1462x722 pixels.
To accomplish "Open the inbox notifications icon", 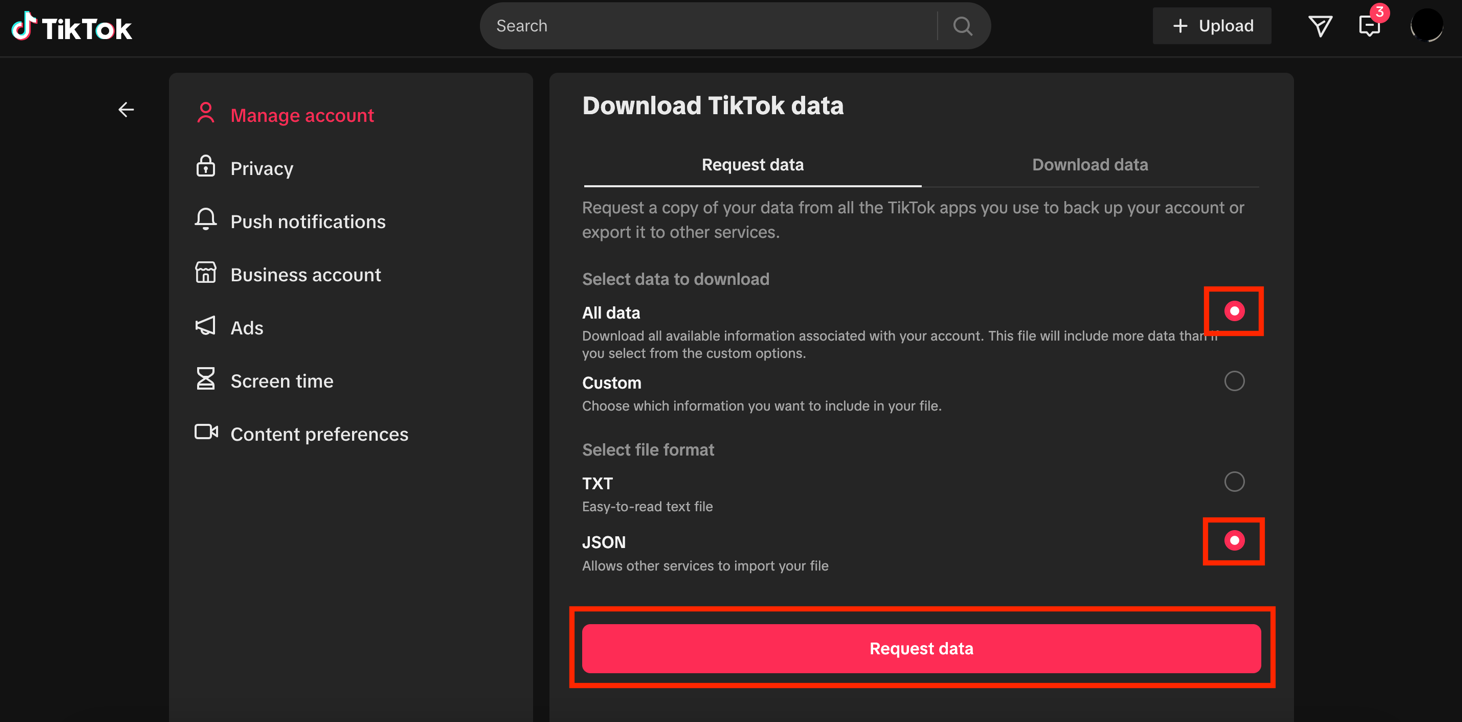I will point(1369,25).
